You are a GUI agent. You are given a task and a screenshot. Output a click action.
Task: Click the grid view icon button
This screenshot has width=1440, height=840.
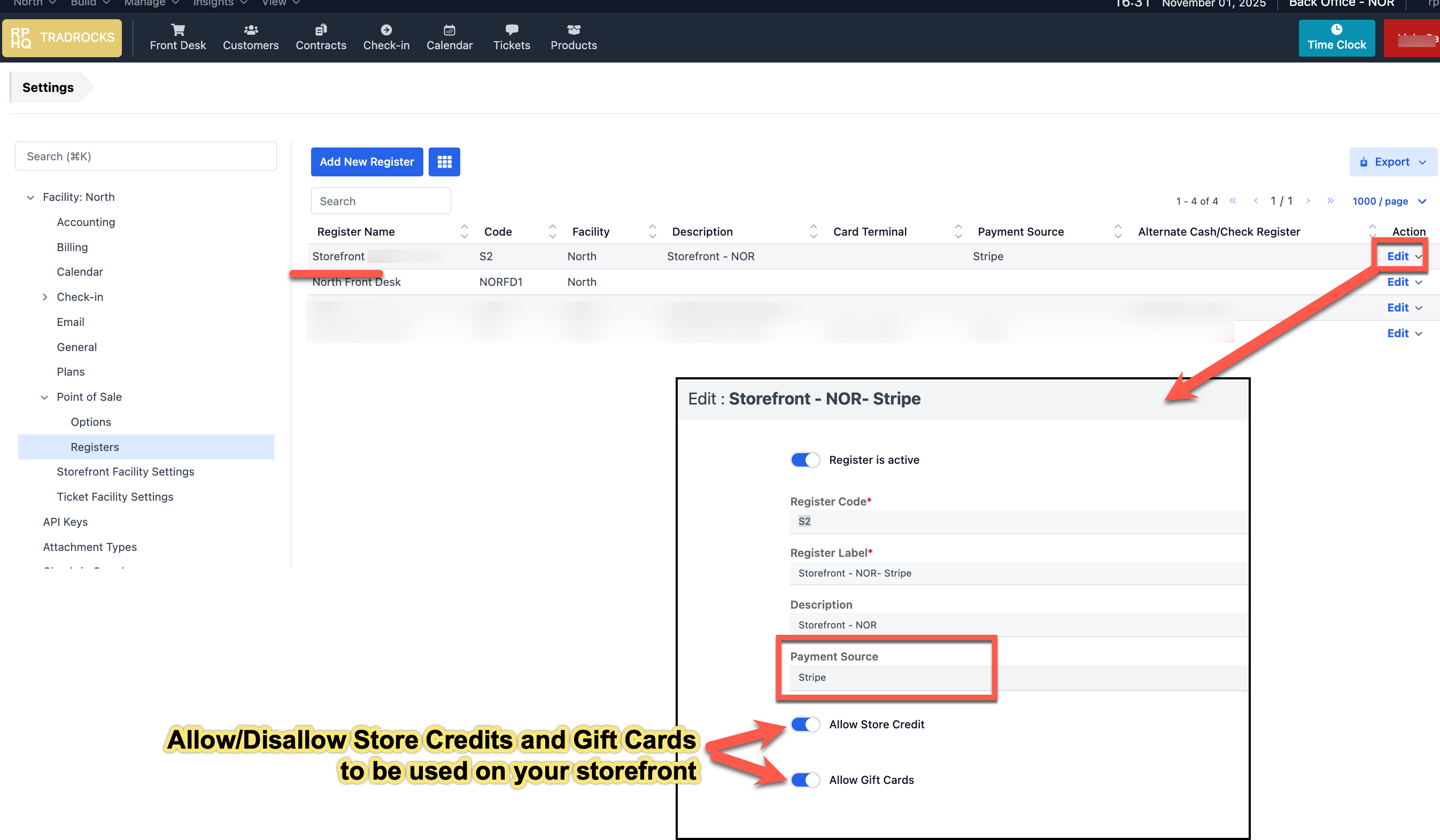pyautogui.click(x=444, y=162)
